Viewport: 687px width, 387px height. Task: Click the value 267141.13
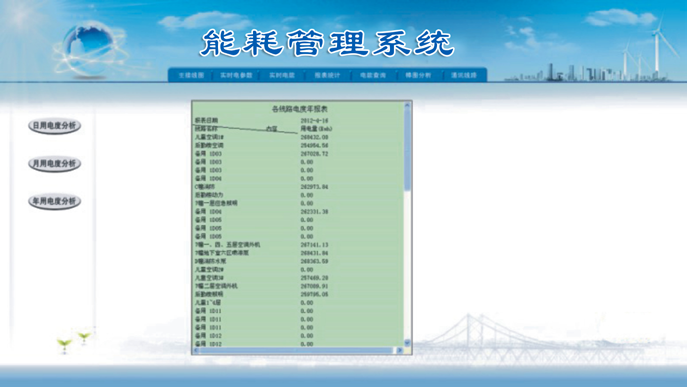click(x=315, y=245)
